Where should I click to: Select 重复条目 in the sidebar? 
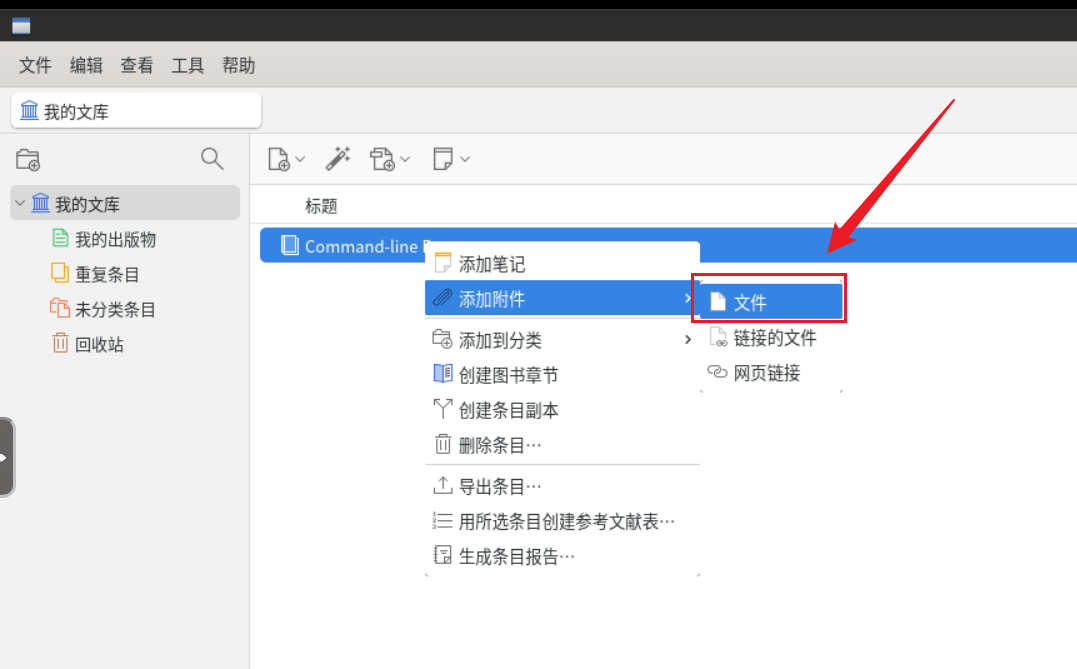point(107,274)
